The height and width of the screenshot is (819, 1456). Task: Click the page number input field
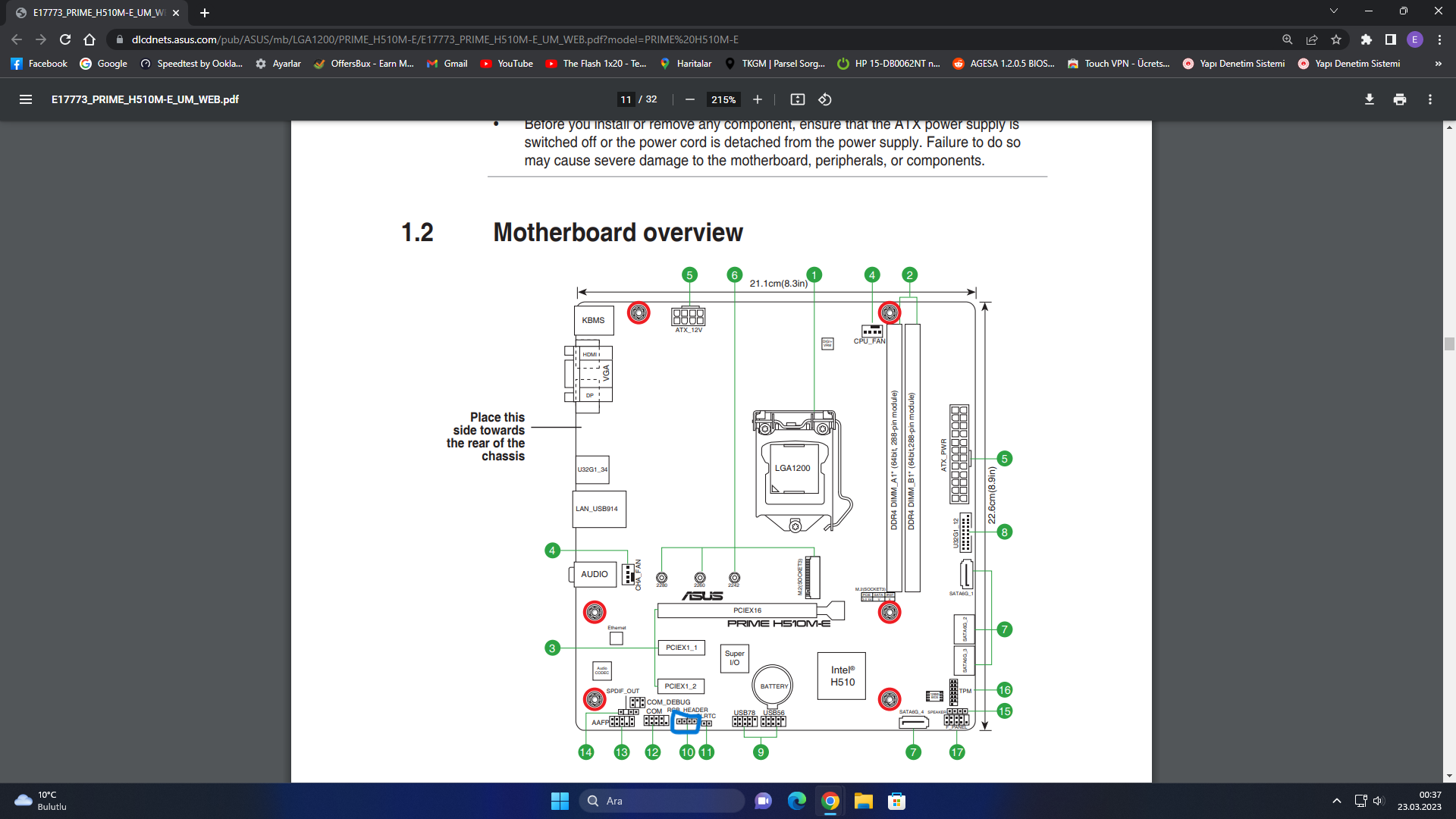(626, 99)
